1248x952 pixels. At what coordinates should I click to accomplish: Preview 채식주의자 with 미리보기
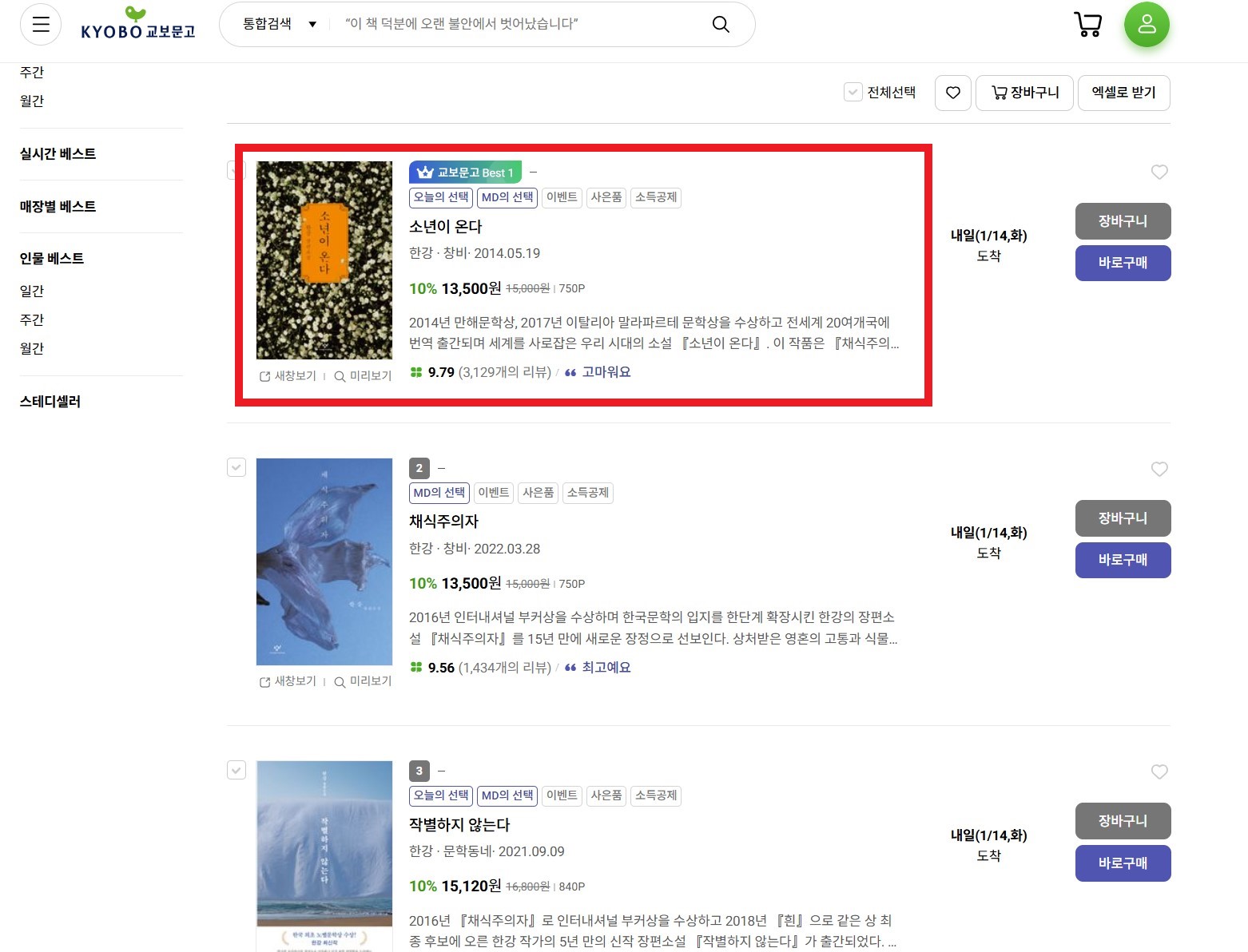click(x=363, y=681)
